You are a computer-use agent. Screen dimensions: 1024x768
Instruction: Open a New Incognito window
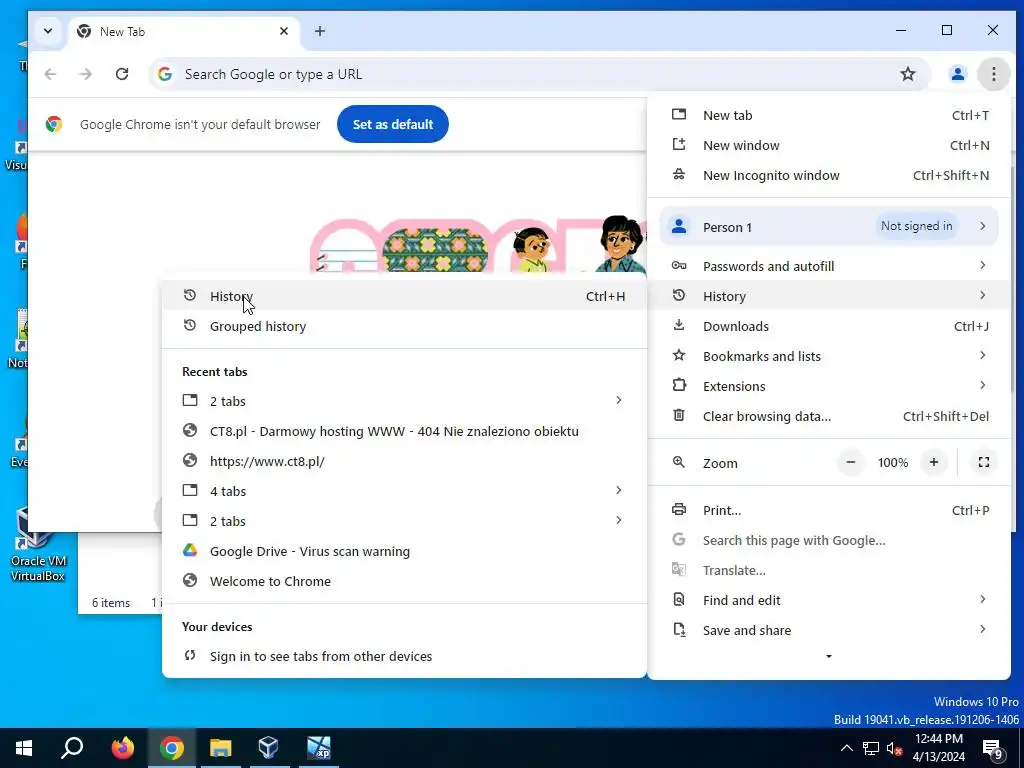click(829, 175)
